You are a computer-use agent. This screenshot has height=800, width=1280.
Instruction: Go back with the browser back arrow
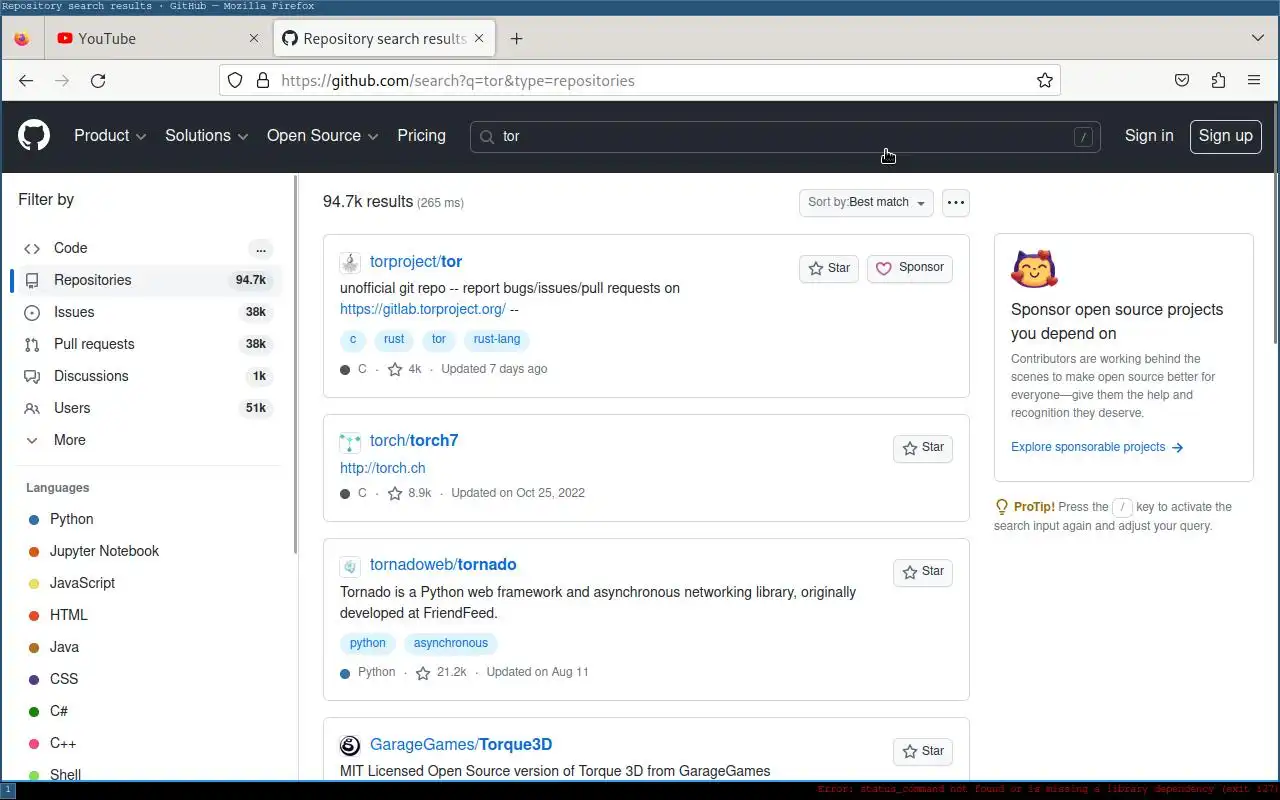[x=26, y=81]
